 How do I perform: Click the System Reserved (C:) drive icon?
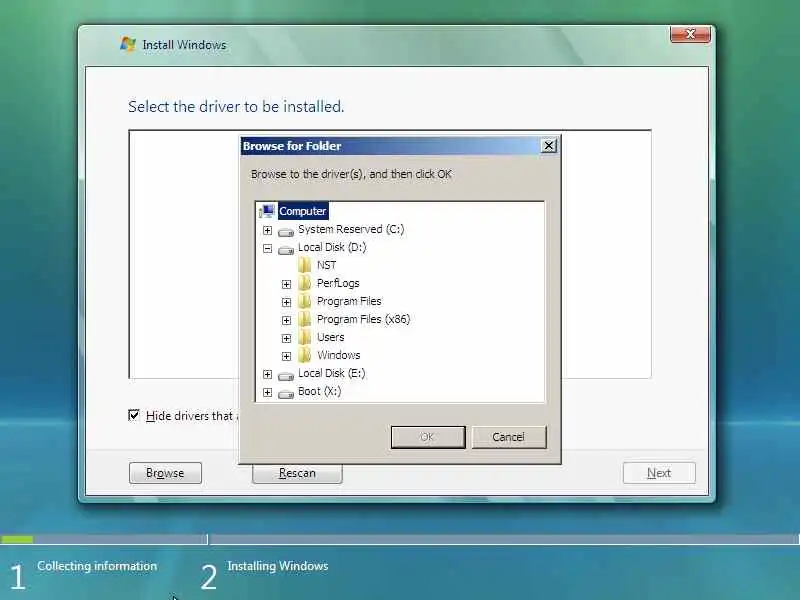click(286, 232)
